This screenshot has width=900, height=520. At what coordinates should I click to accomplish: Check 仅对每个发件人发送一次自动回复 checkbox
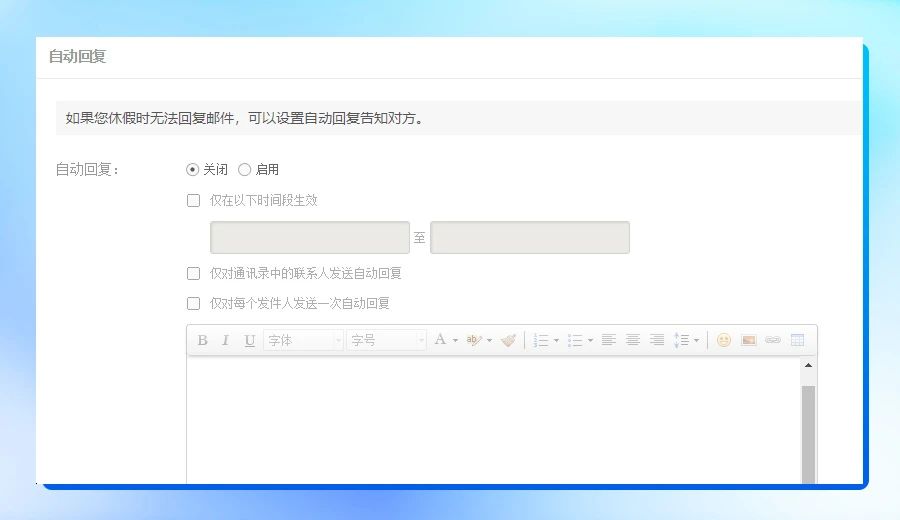click(x=194, y=303)
